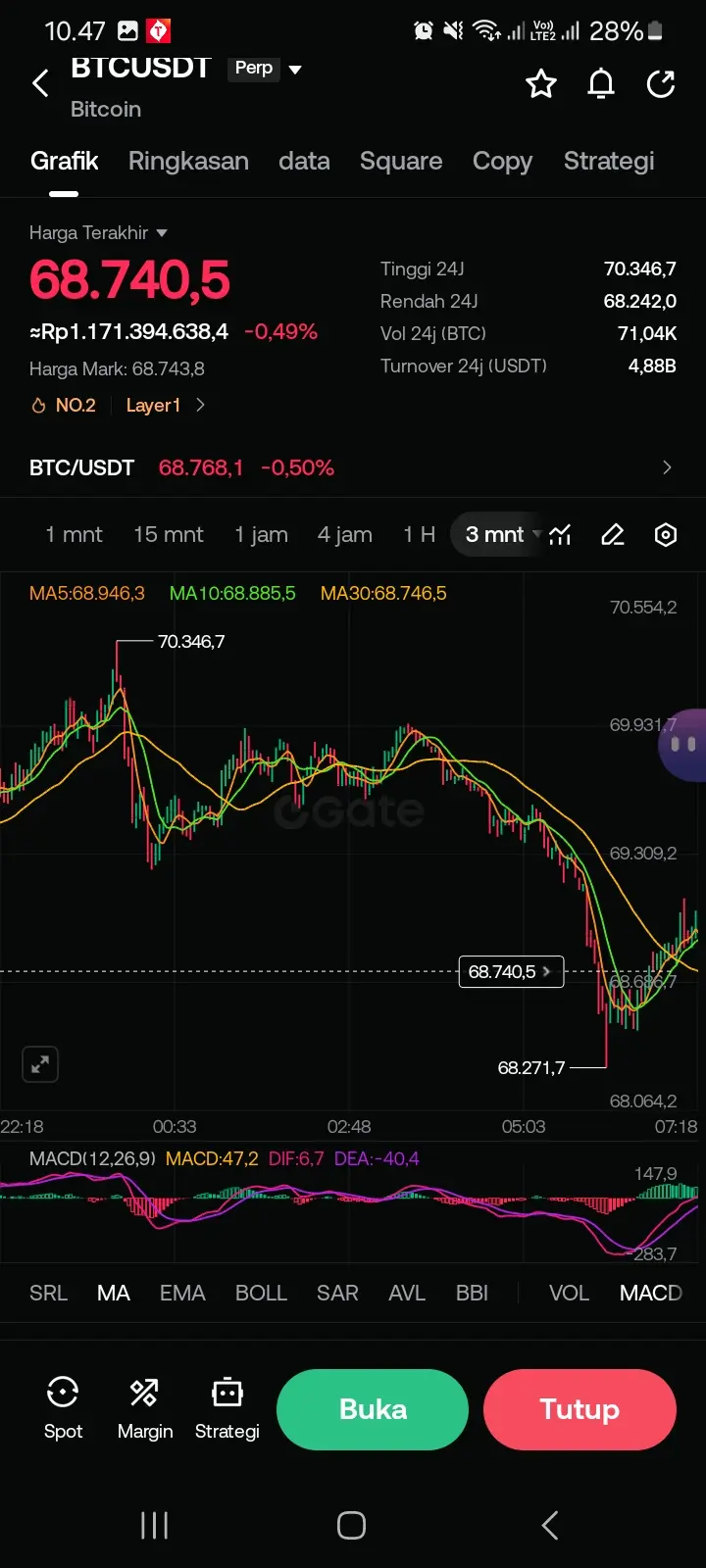Switch to the Ringkasan tab
Viewport: 706px width, 1568px height.
(188, 162)
